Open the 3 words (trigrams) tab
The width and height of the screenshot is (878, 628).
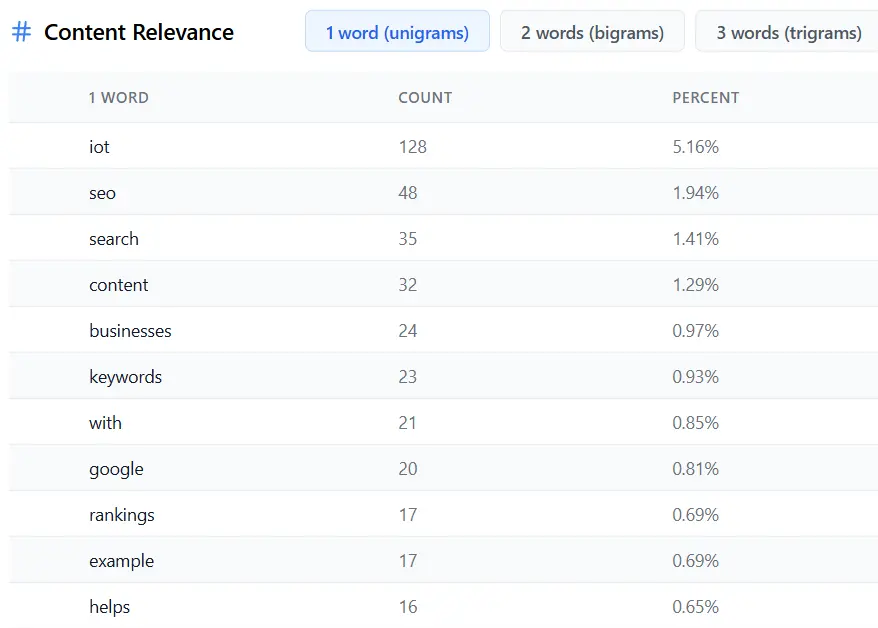pos(788,31)
